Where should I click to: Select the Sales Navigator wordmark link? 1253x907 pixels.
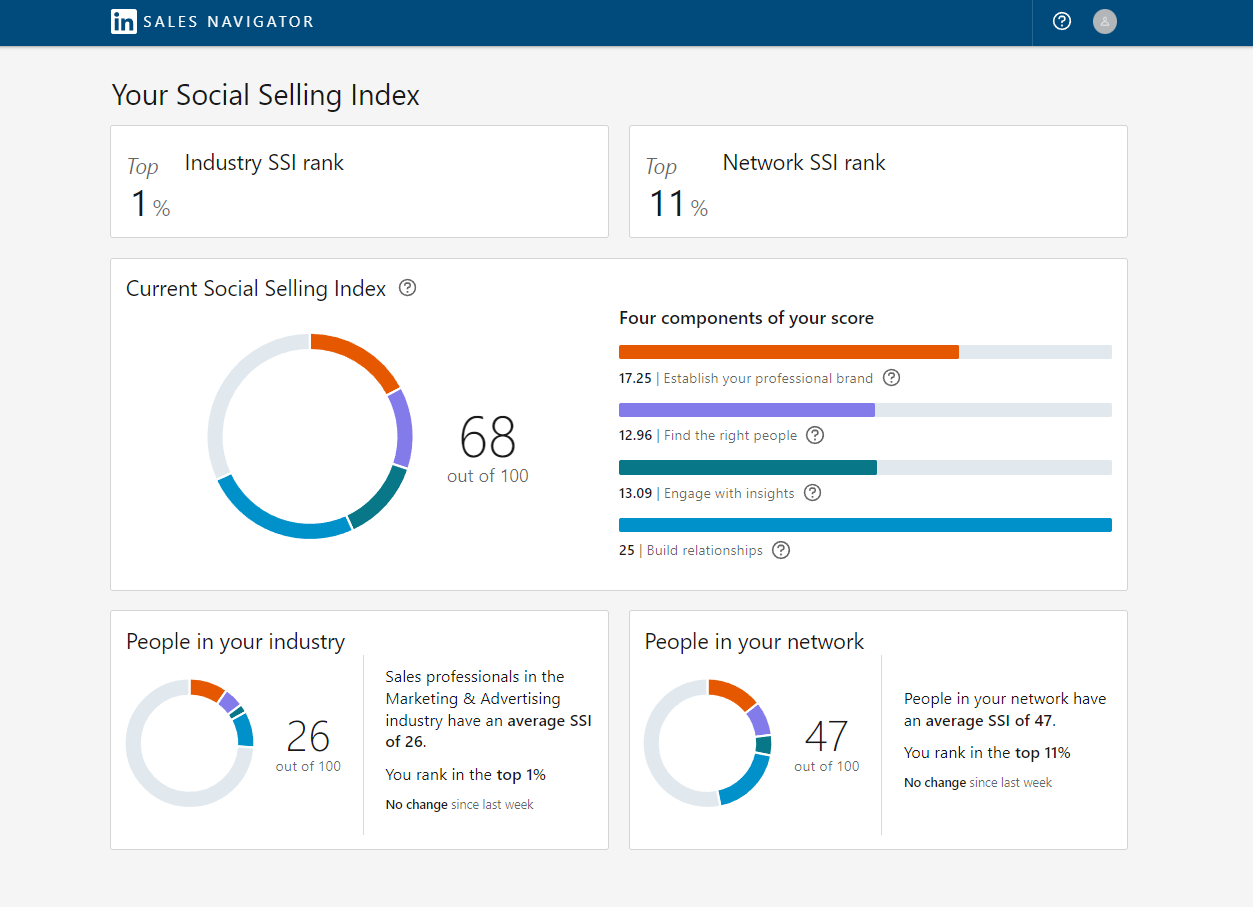(230, 21)
